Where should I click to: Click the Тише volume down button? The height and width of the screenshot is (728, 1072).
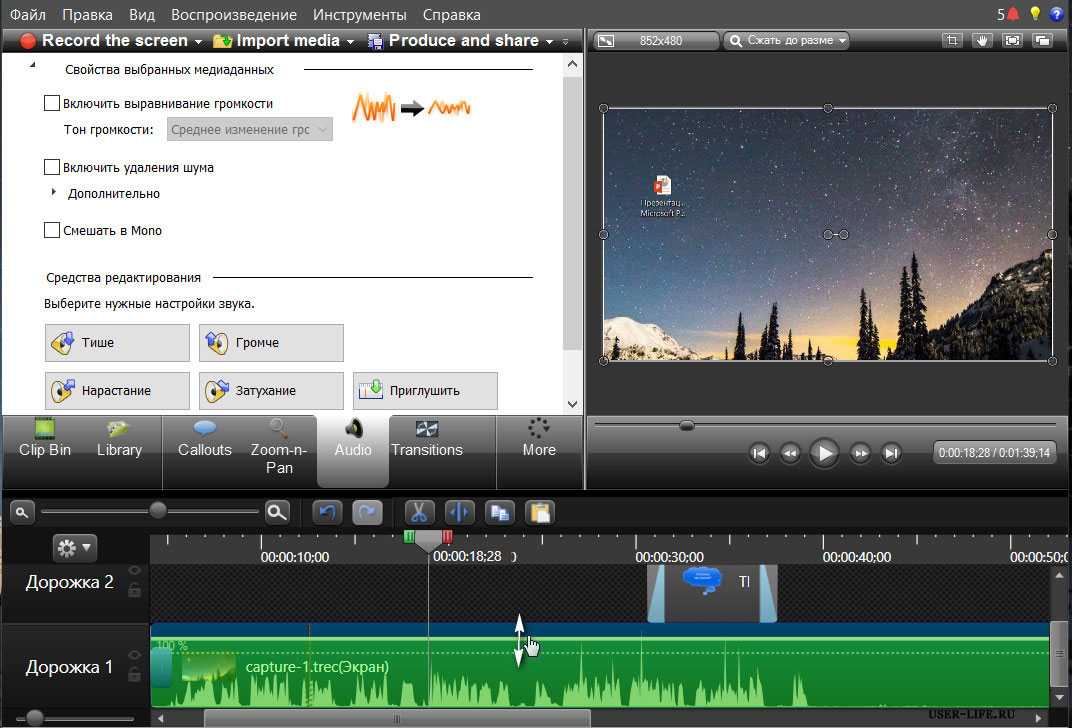[x=117, y=342]
